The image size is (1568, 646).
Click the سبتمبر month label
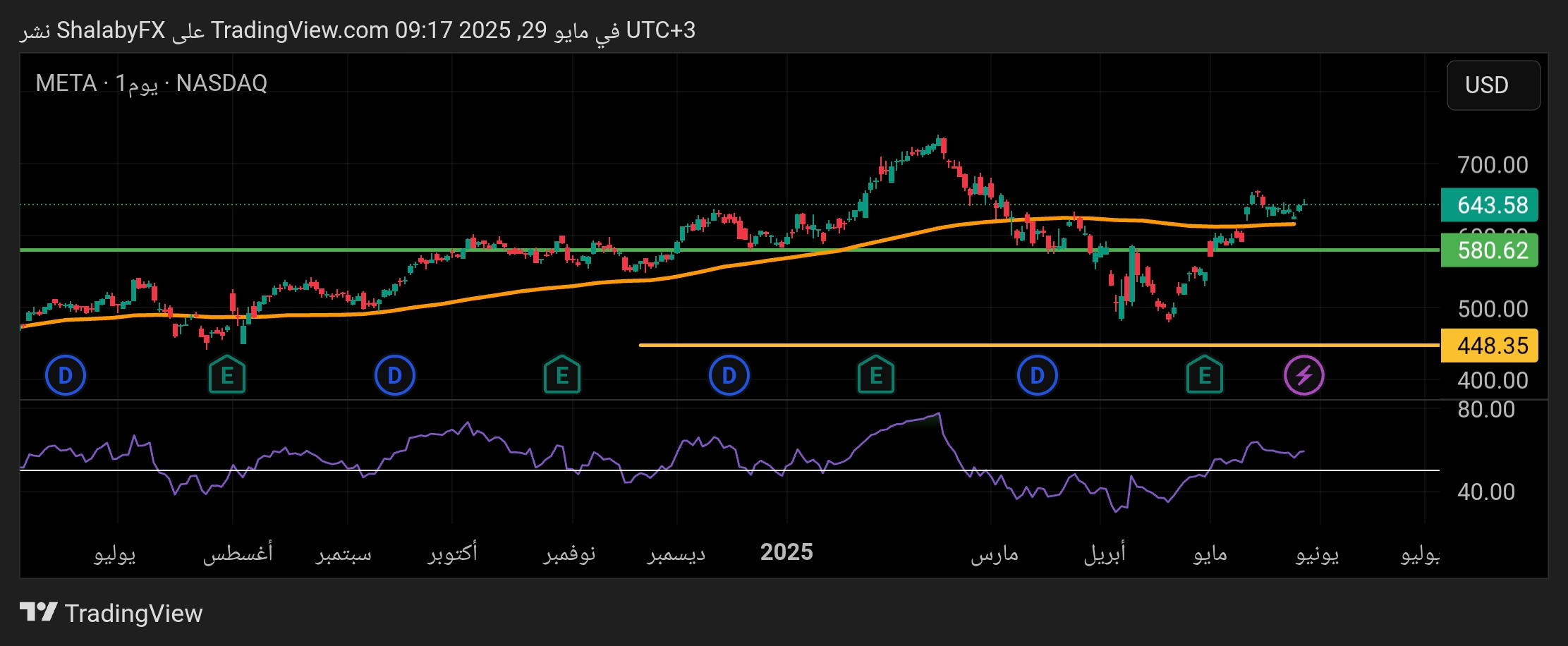tap(344, 553)
